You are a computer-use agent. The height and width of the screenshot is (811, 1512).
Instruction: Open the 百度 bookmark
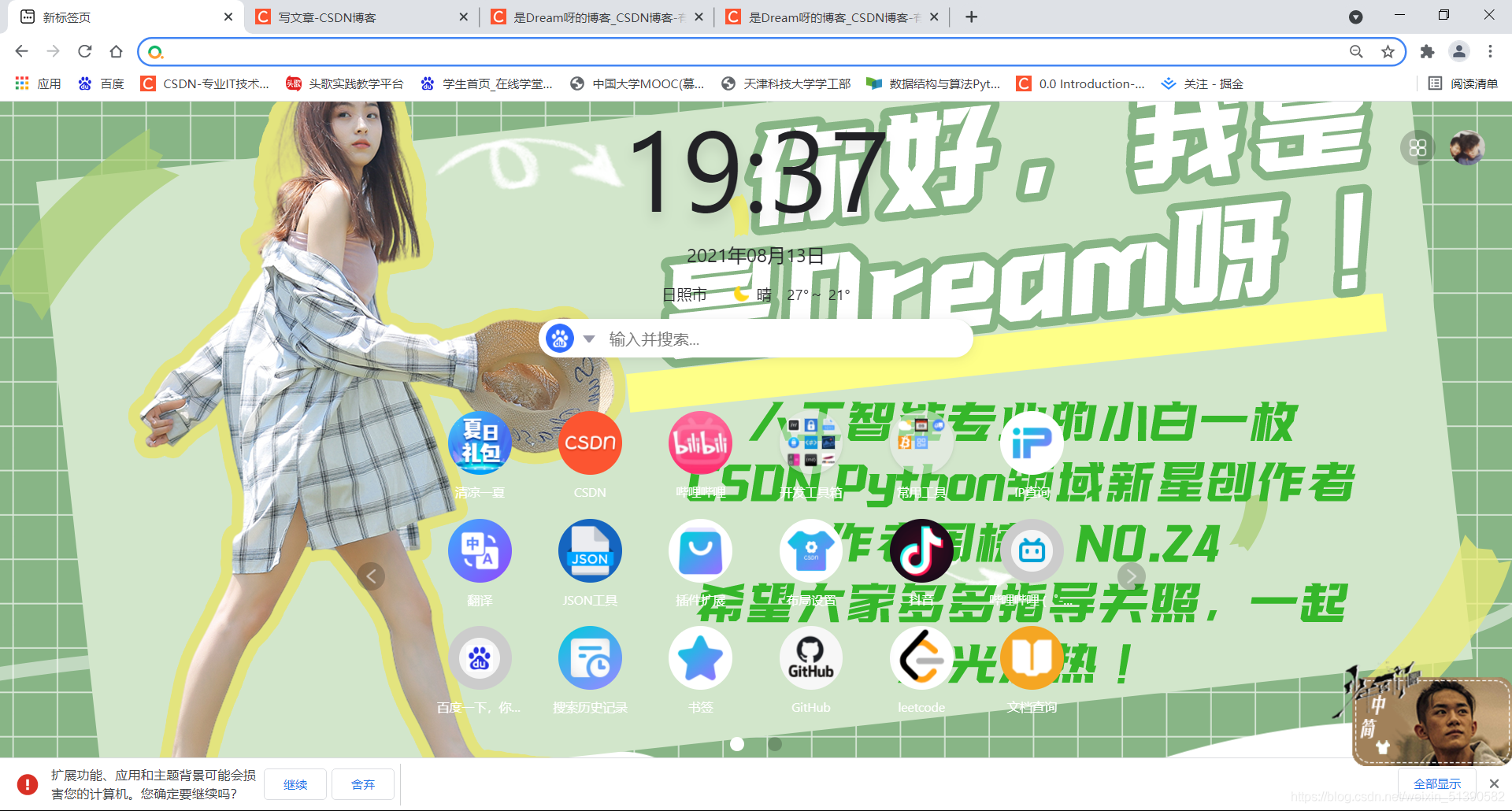[101, 84]
